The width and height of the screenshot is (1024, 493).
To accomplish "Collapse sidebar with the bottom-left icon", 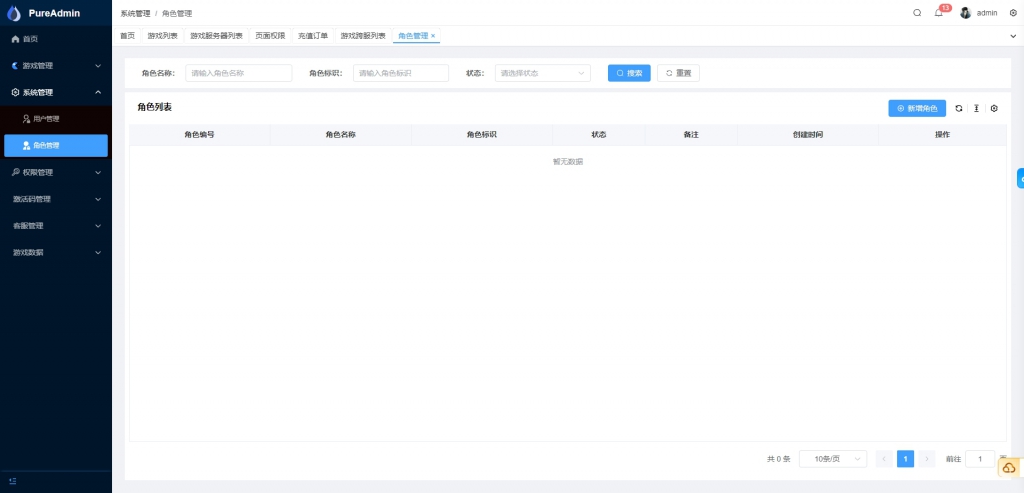I will tap(13, 481).
